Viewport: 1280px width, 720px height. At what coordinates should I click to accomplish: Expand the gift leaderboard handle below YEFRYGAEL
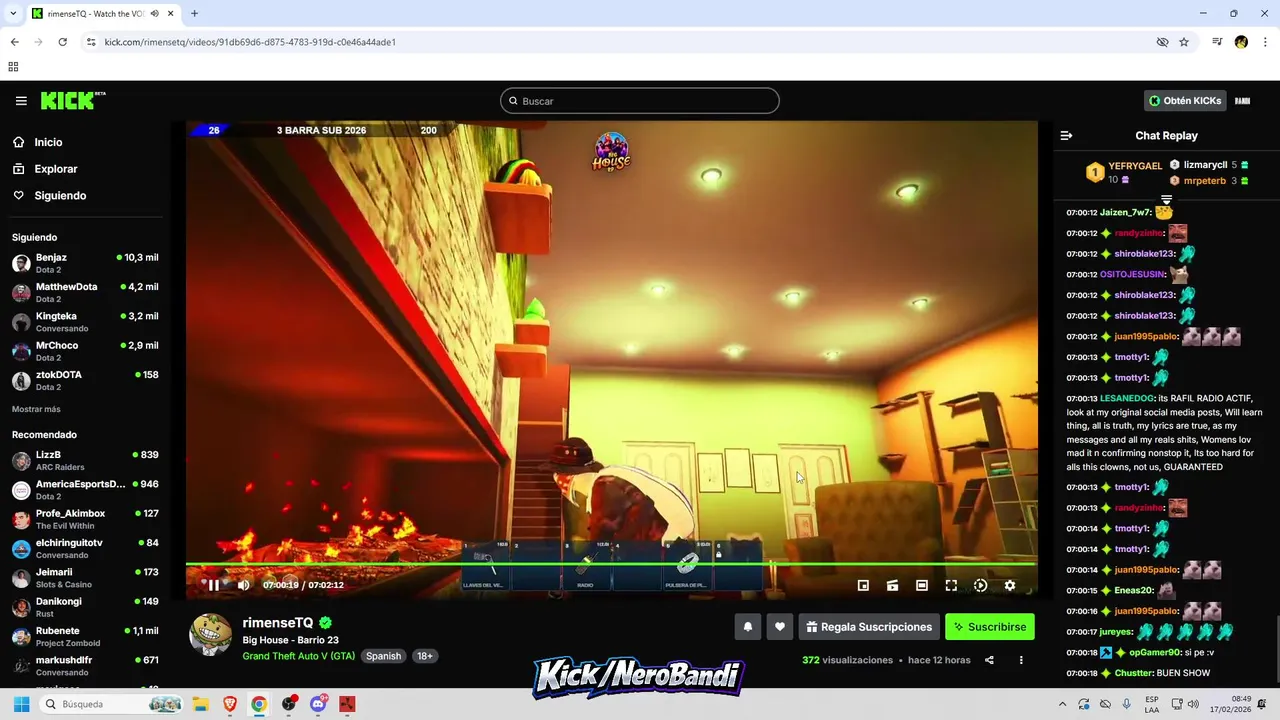1166,199
